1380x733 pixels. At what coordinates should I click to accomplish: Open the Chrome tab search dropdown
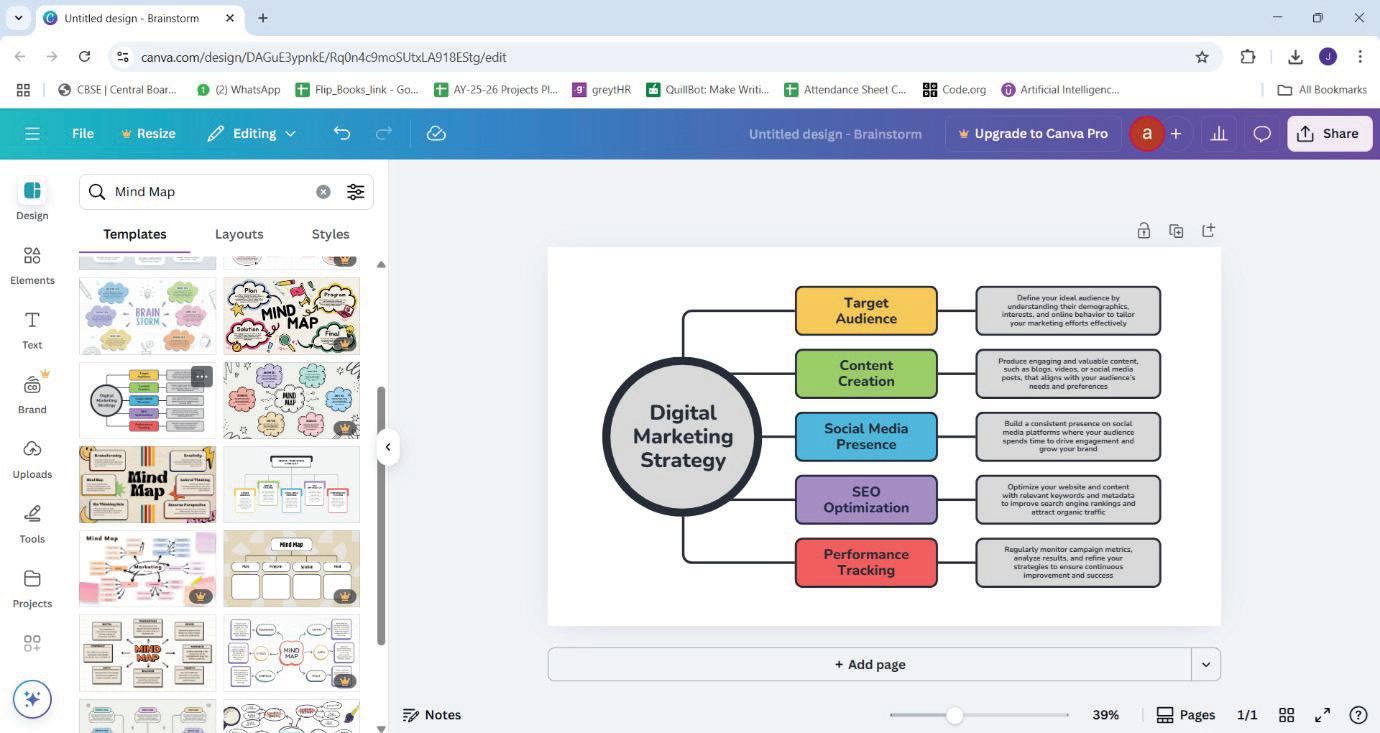pos(18,18)
